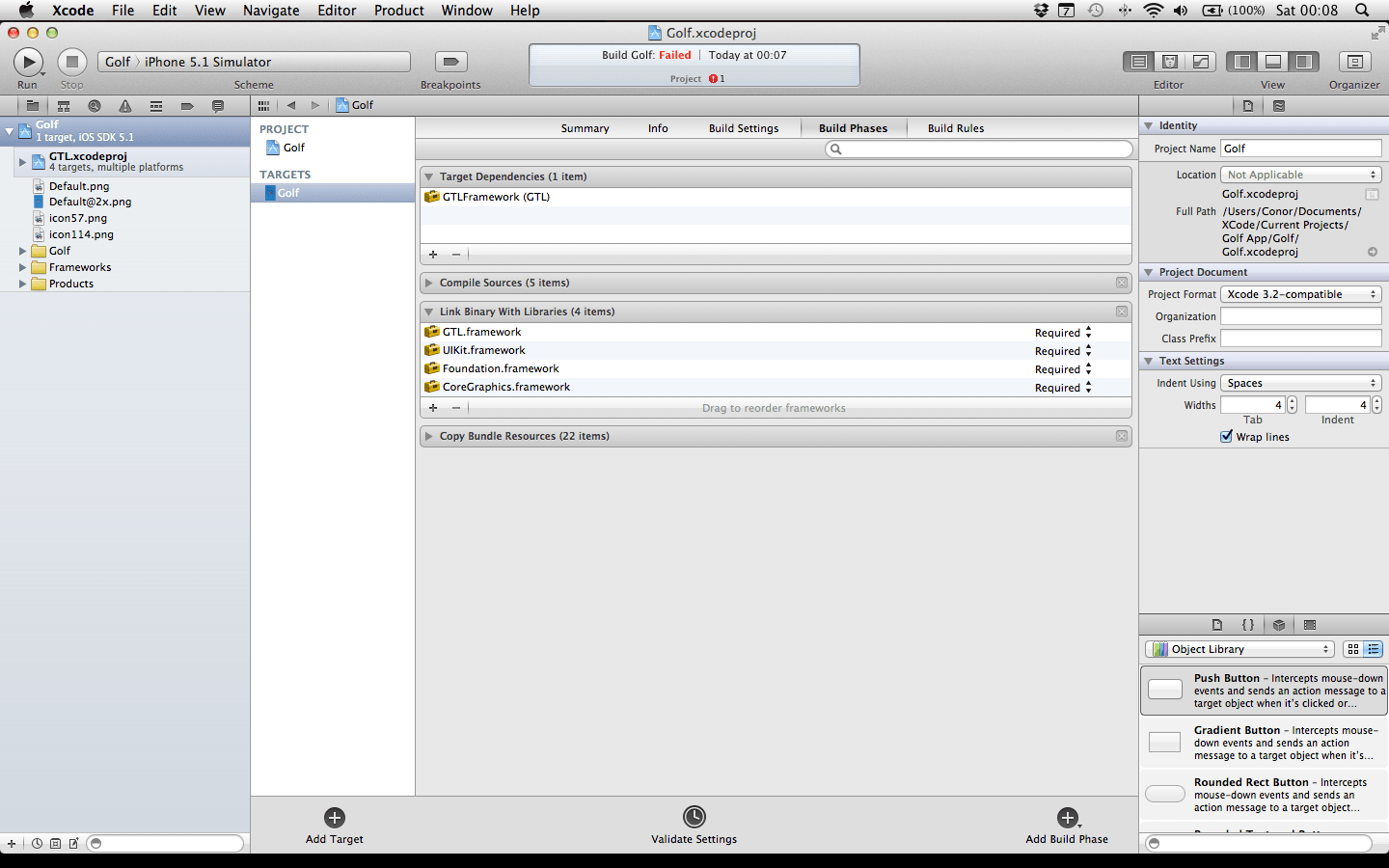Screen dimensions: 1389x868
Task: Show the File inspector
Action: coord(1248,106)
